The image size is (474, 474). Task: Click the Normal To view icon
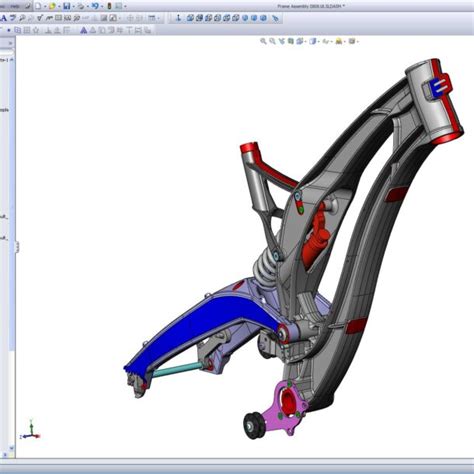[x=275, y=18]
